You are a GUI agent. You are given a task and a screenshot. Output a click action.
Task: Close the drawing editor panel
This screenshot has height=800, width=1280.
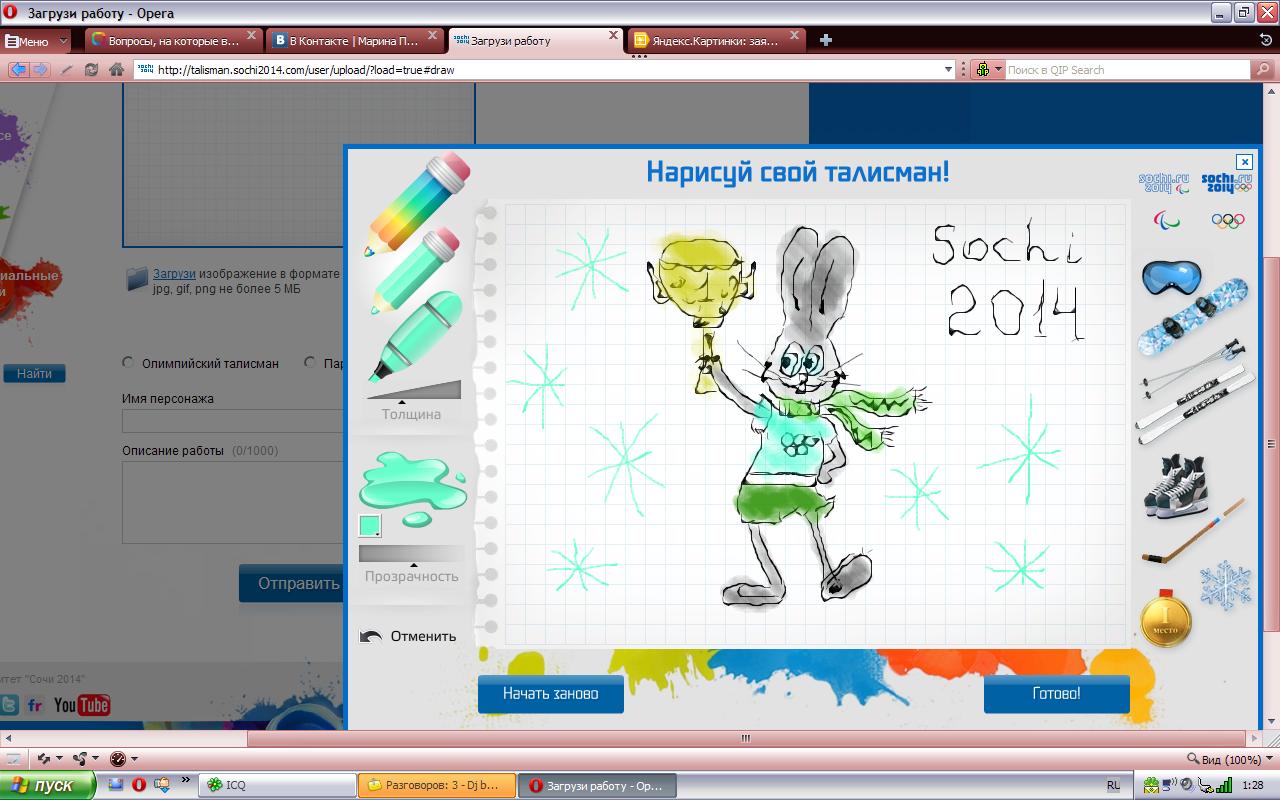[1244, 162]
